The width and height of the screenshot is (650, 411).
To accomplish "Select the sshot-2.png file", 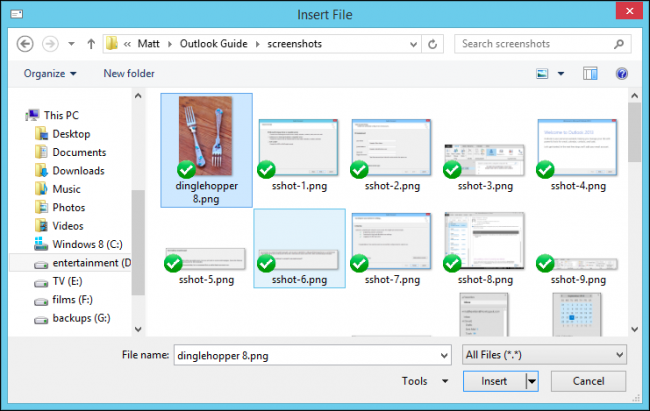I will [x=392, y=155].
